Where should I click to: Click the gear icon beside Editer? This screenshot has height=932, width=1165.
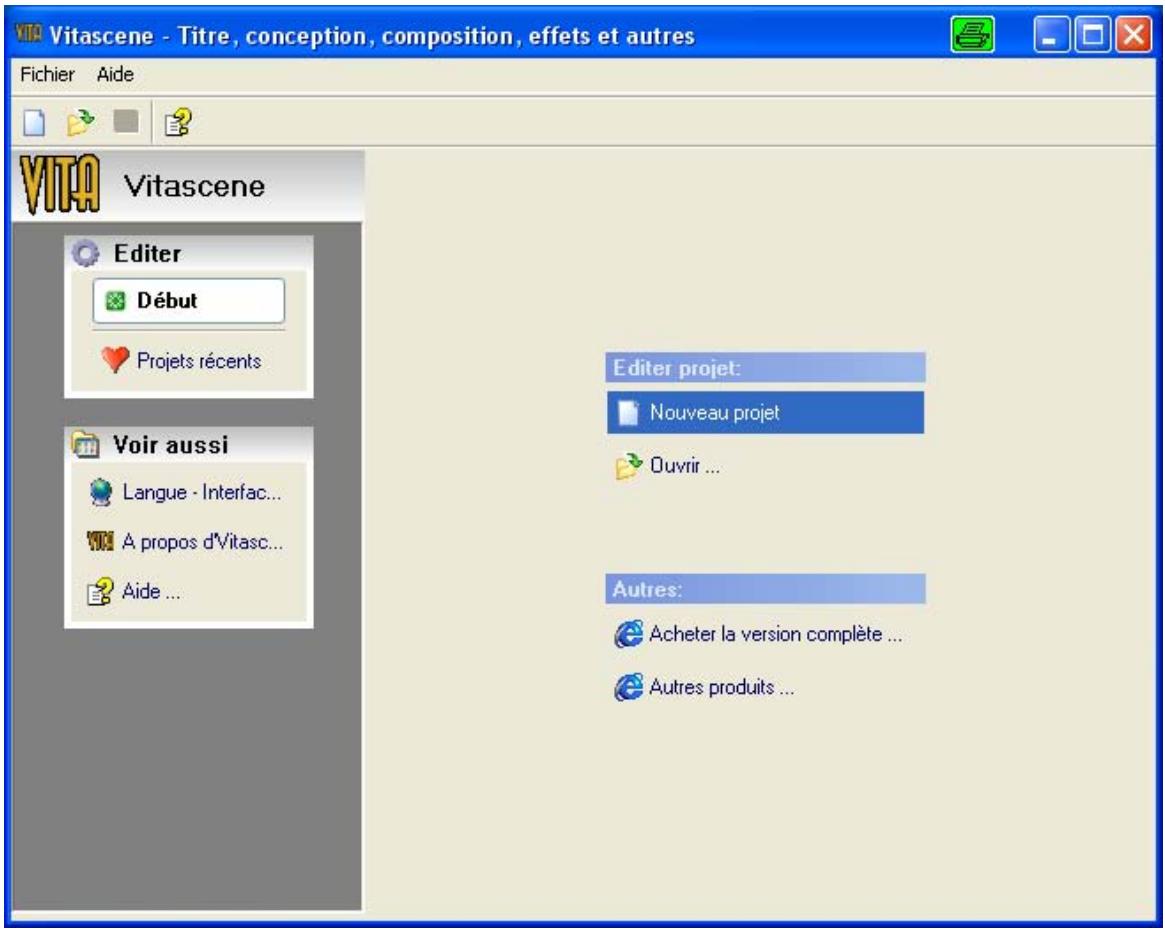(85, 253)
